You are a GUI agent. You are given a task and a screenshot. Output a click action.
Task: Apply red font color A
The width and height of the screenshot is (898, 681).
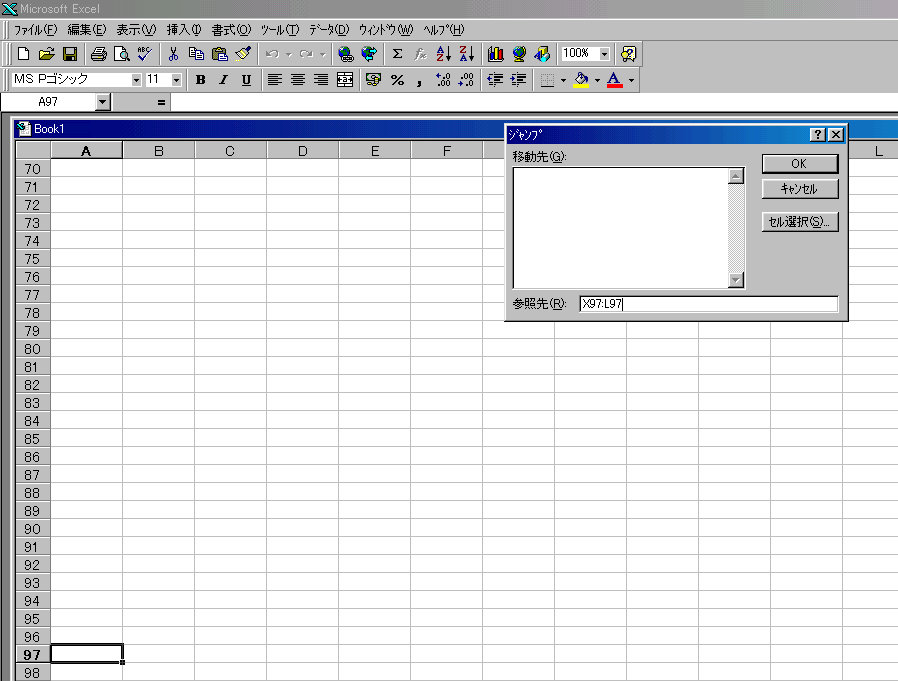(615, 80)
